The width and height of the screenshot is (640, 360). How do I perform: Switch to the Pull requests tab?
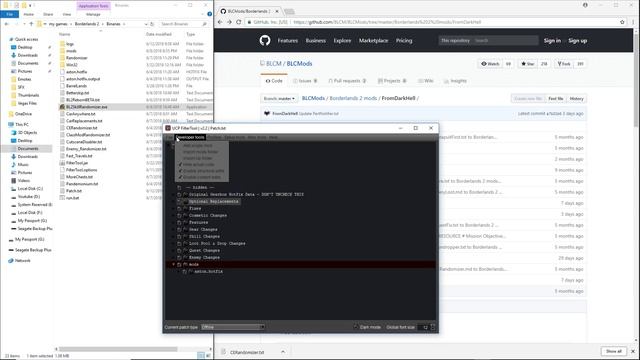click(x=347, y=81)
